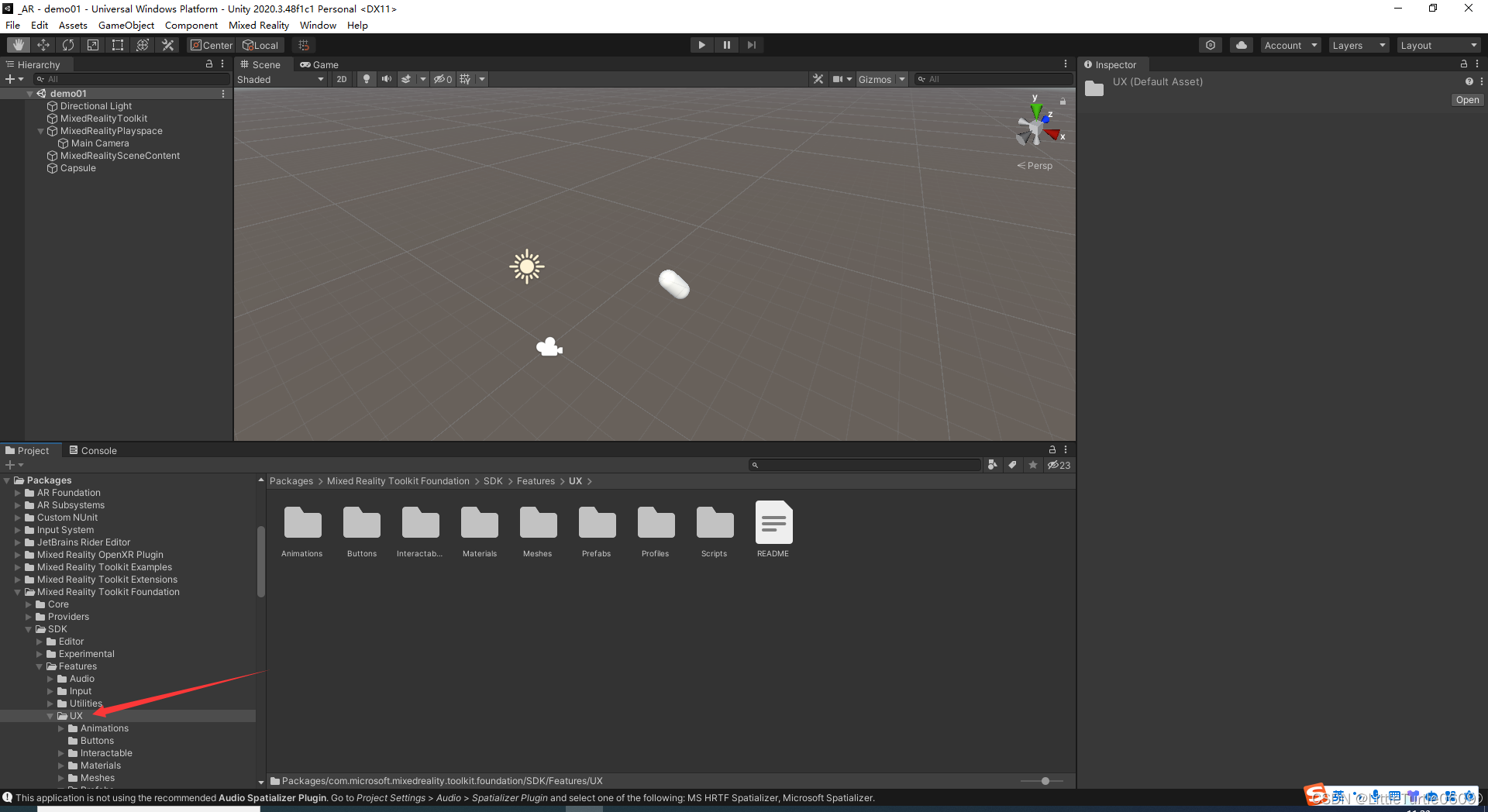Select the combined Transform tool
Image resolution: width=1488 pixels, height=812 pixels.
click(x=143, y=45)
